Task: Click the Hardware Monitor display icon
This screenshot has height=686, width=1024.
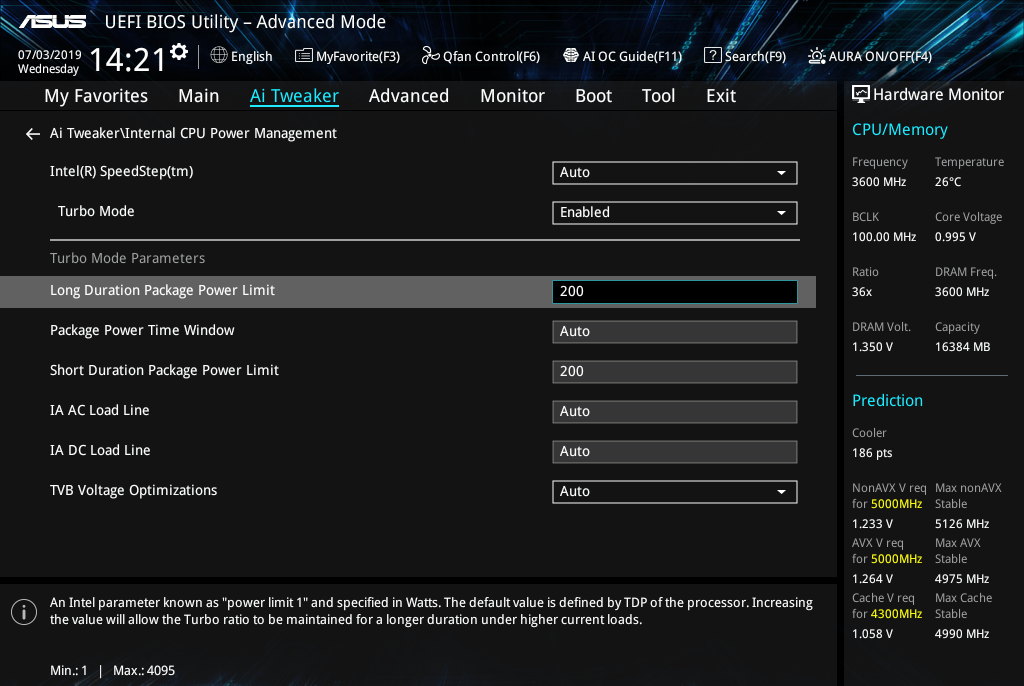Action: (861, 94)
